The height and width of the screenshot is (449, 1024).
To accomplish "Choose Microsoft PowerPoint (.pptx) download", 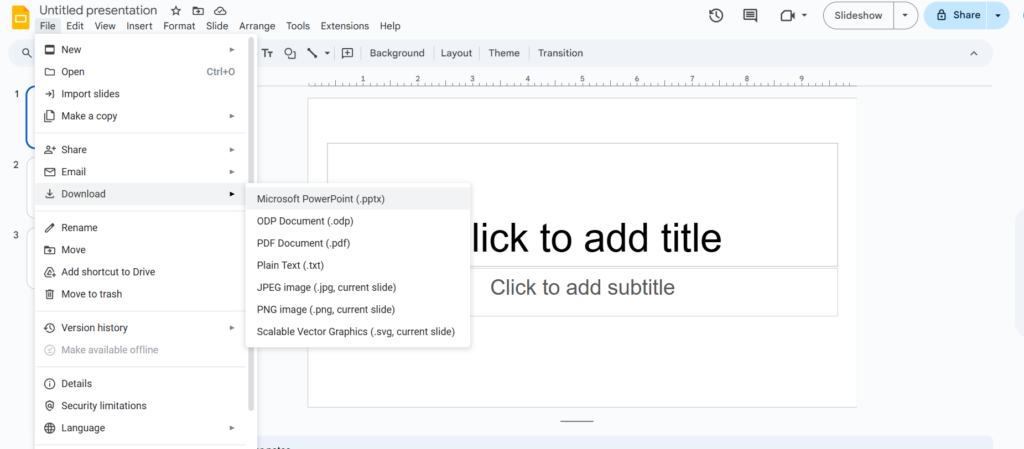I will 321,199.
